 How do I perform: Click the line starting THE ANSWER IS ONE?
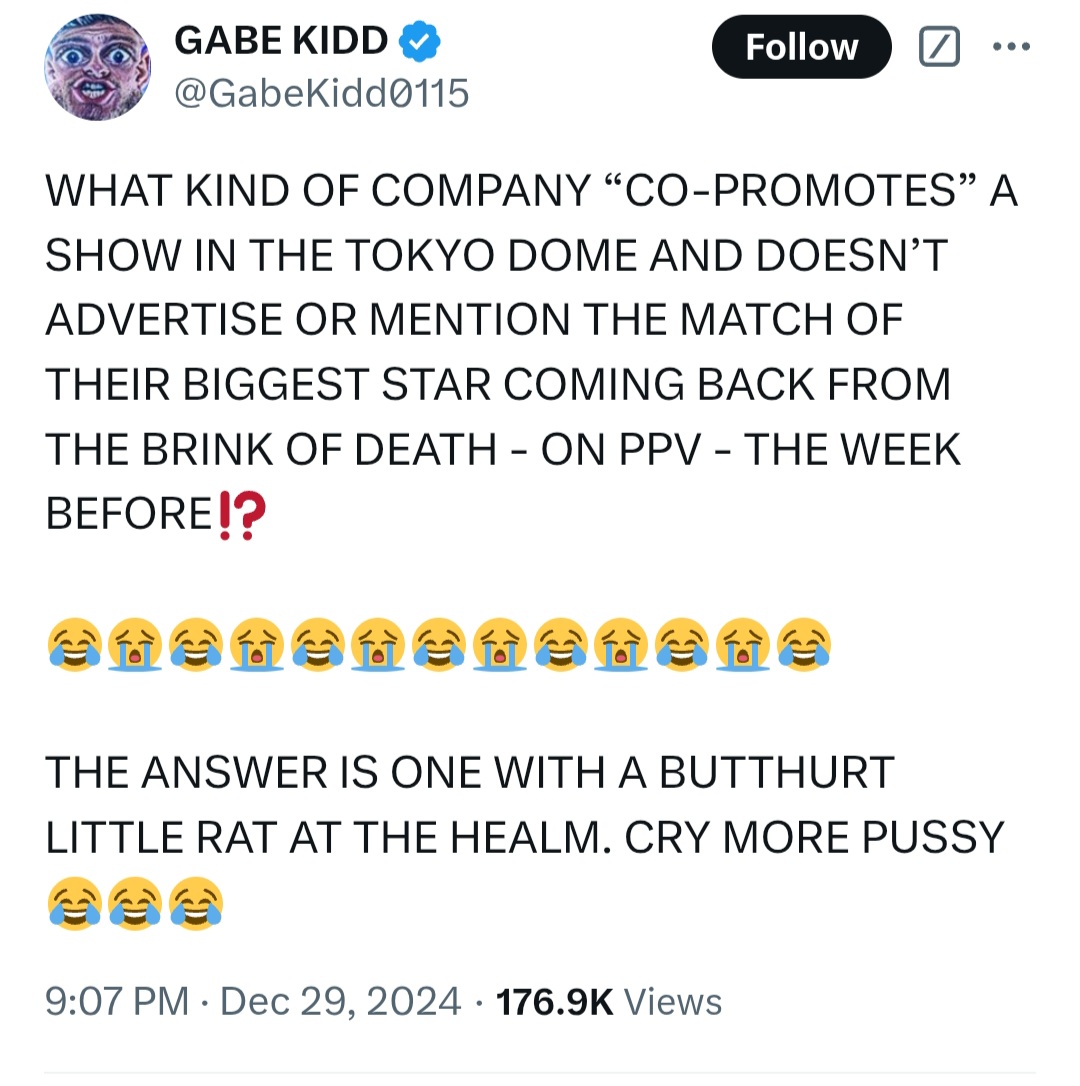point(470,772)
